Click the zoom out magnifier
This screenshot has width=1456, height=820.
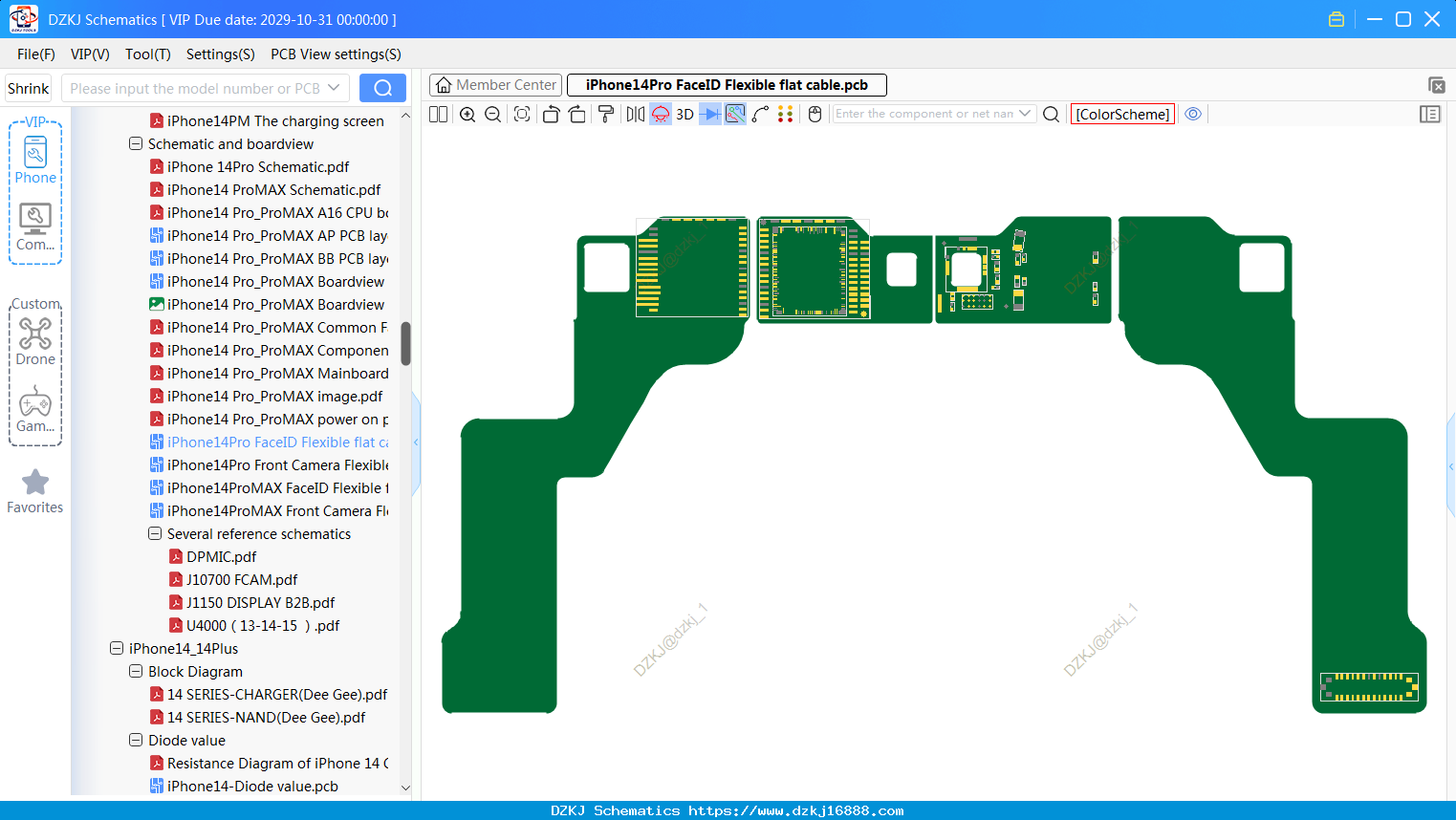(493, 114)
